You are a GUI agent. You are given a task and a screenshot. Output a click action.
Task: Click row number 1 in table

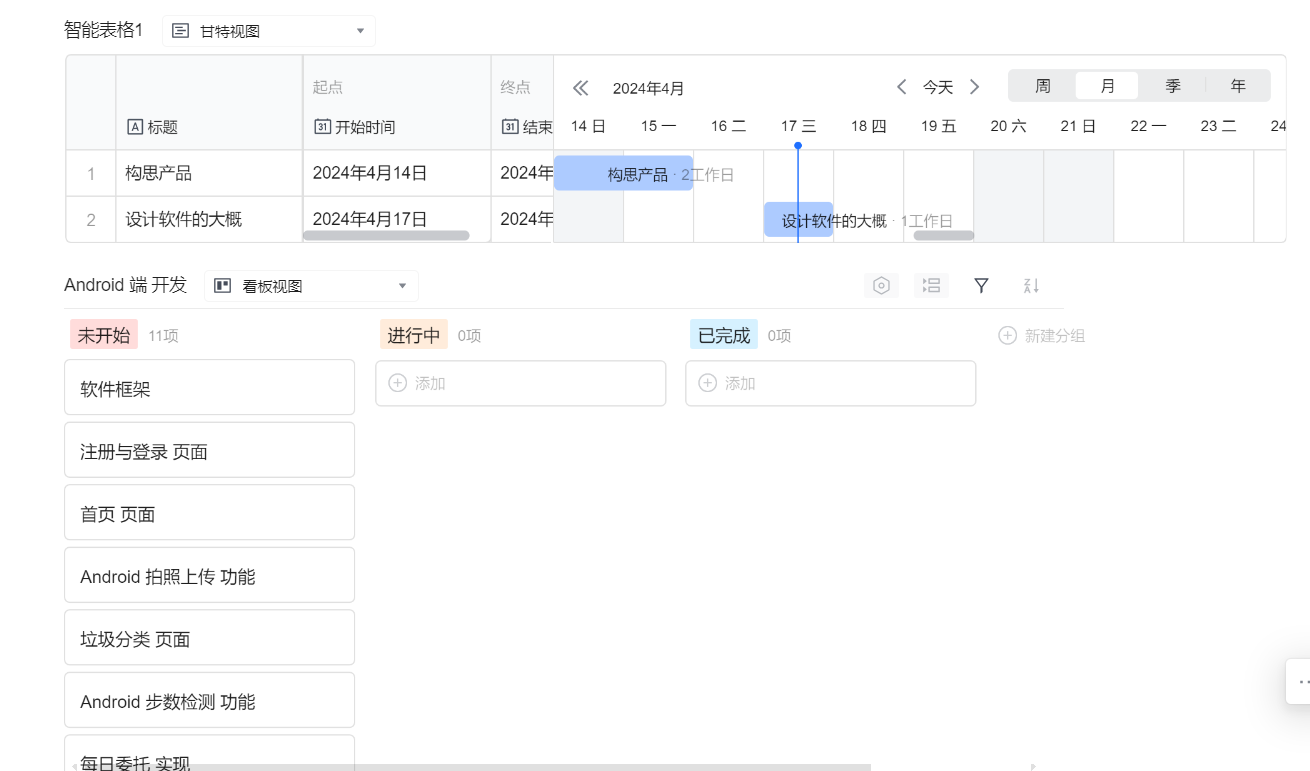tap(91, 174)
